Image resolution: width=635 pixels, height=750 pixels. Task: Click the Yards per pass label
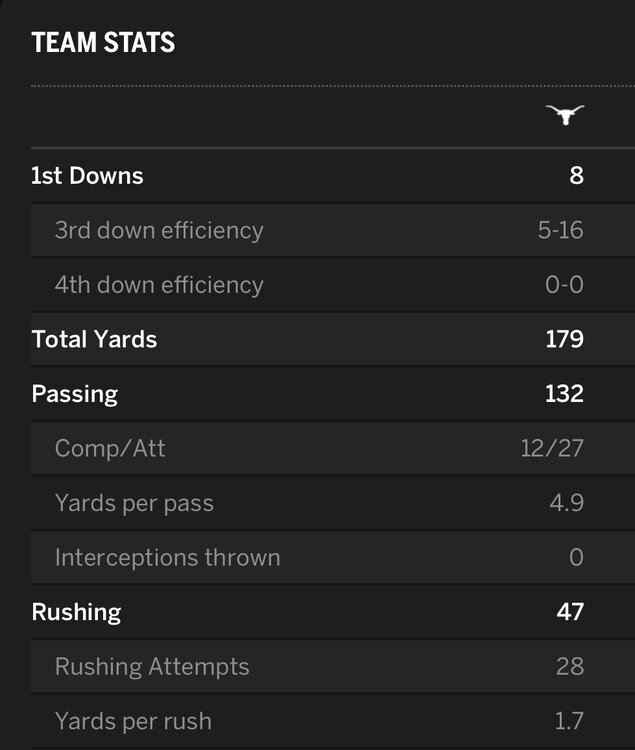(x=134, y=503)
